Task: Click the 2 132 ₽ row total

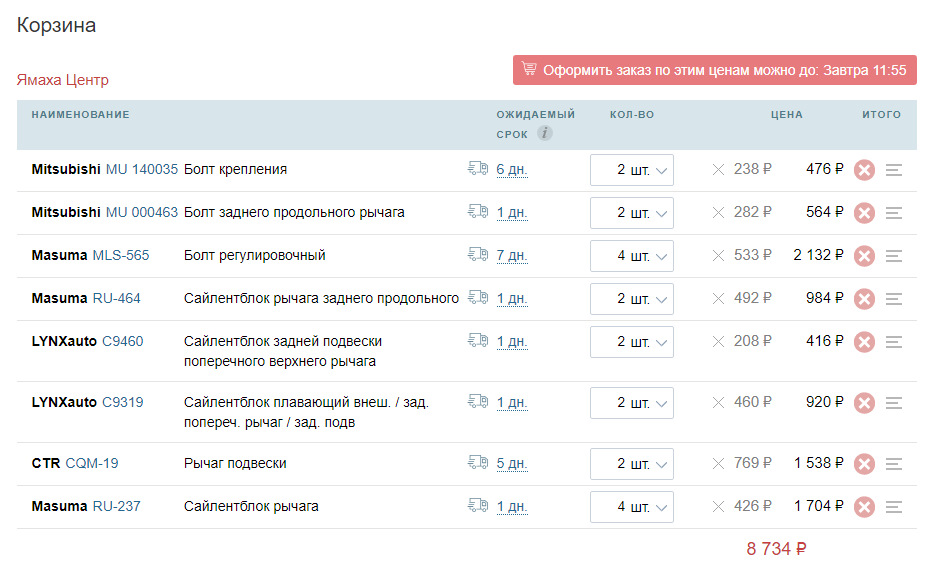Action: pyautogui.click(x=818, y=255)
